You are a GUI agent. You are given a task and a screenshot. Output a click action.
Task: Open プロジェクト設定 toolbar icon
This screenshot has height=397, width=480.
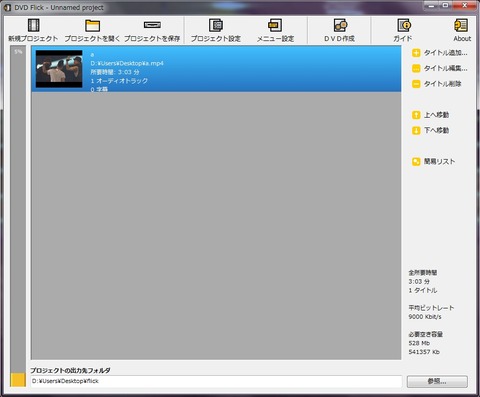tap(216, 25)
